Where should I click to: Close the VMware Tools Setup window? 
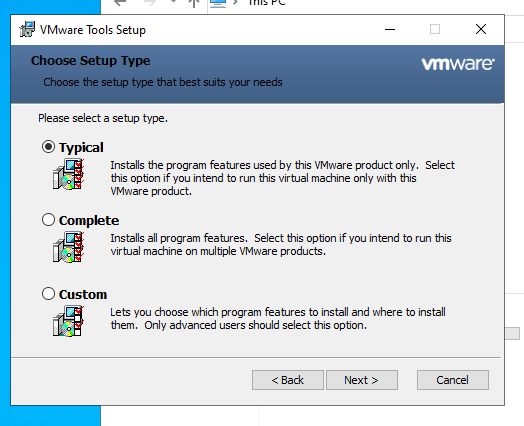click(481, 29)
